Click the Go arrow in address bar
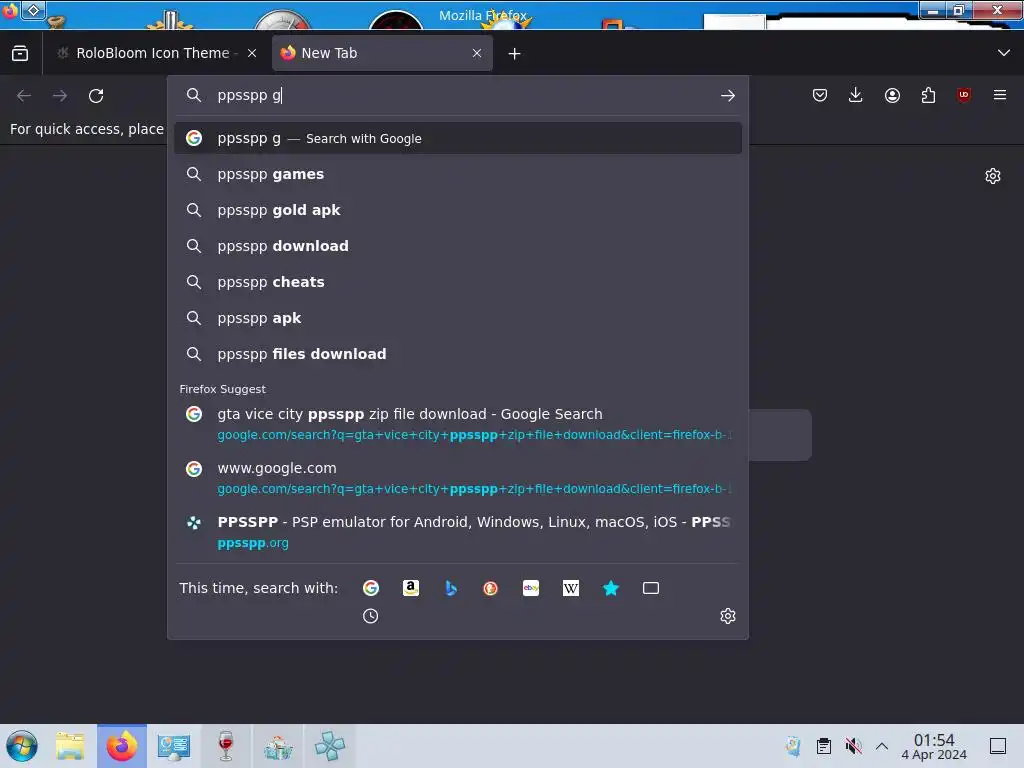Image resolution: width=1024 pixels, height=768 pixels. tap(728, 95)
